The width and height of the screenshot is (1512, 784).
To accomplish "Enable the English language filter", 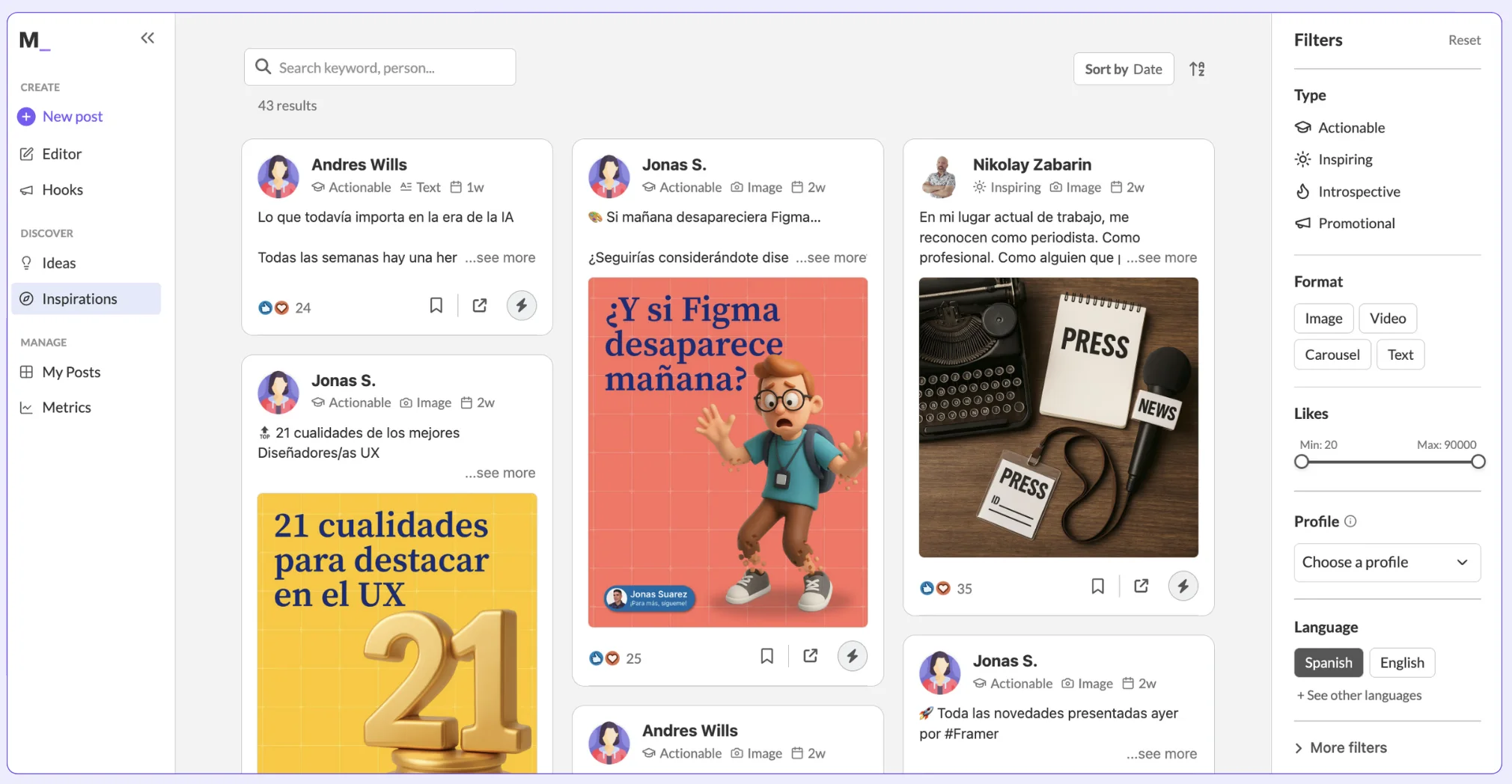I will click(x=1402, y=662).
